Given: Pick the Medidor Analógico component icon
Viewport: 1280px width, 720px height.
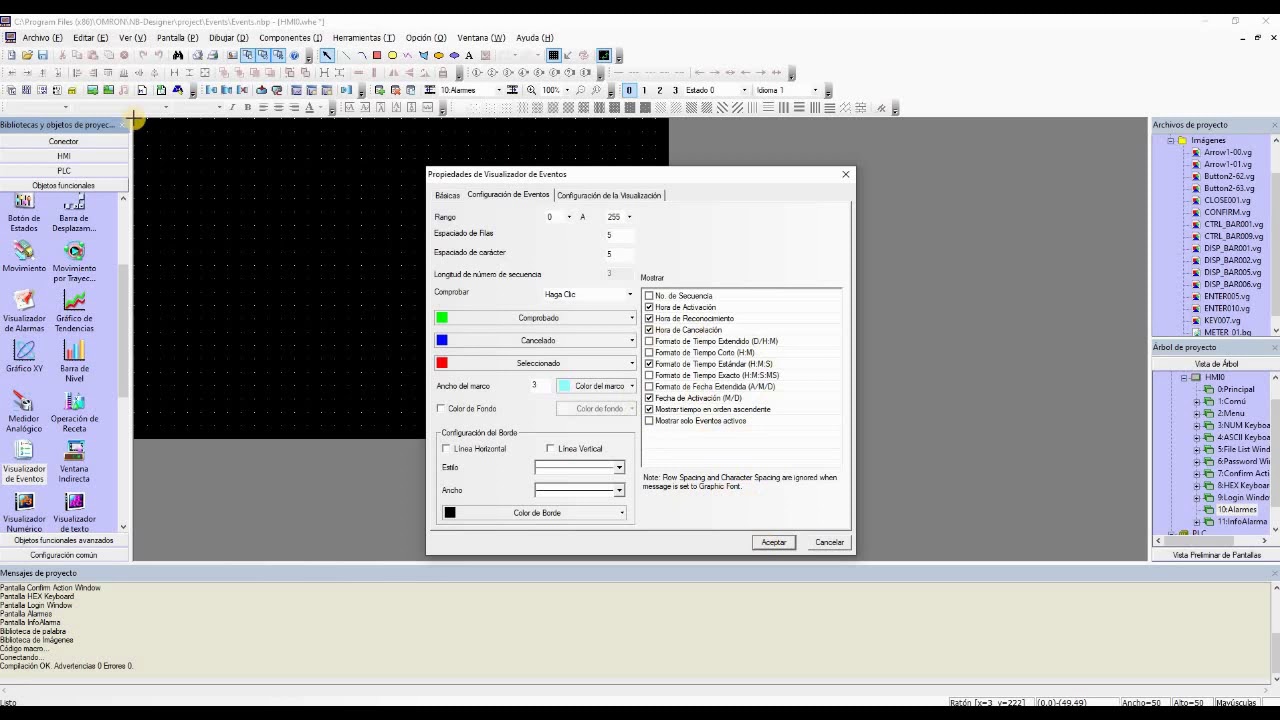Looking at the screenshot, I should click(24, 401).
